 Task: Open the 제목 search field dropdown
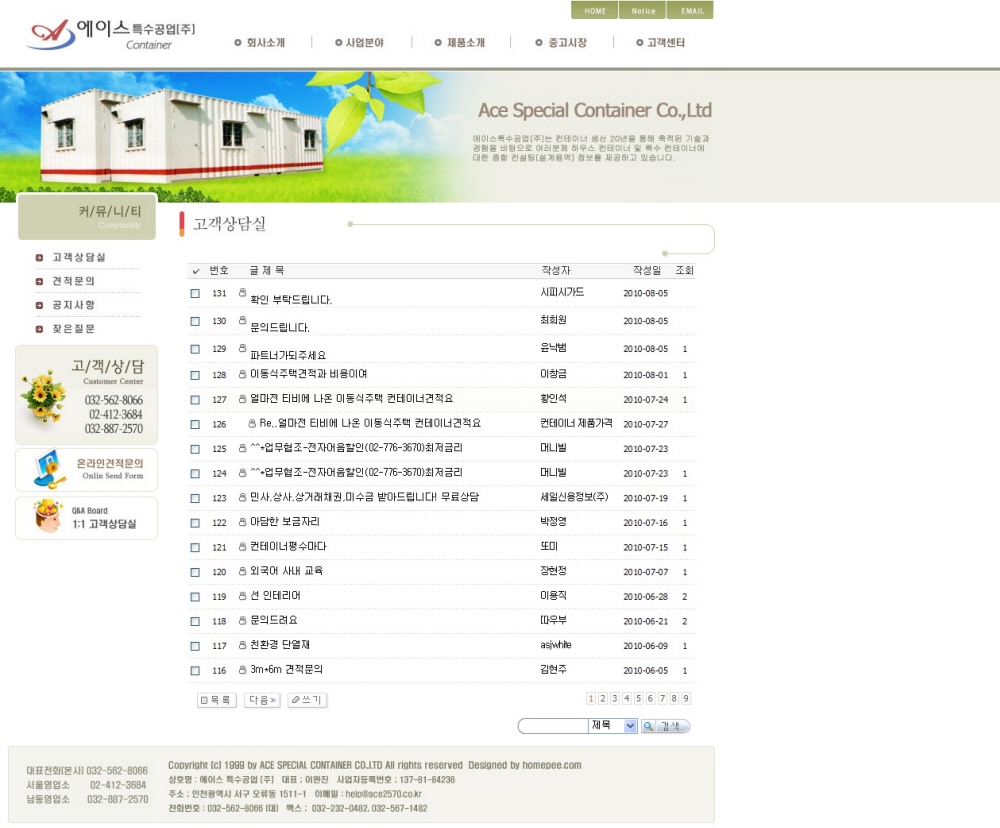point(630,726)
